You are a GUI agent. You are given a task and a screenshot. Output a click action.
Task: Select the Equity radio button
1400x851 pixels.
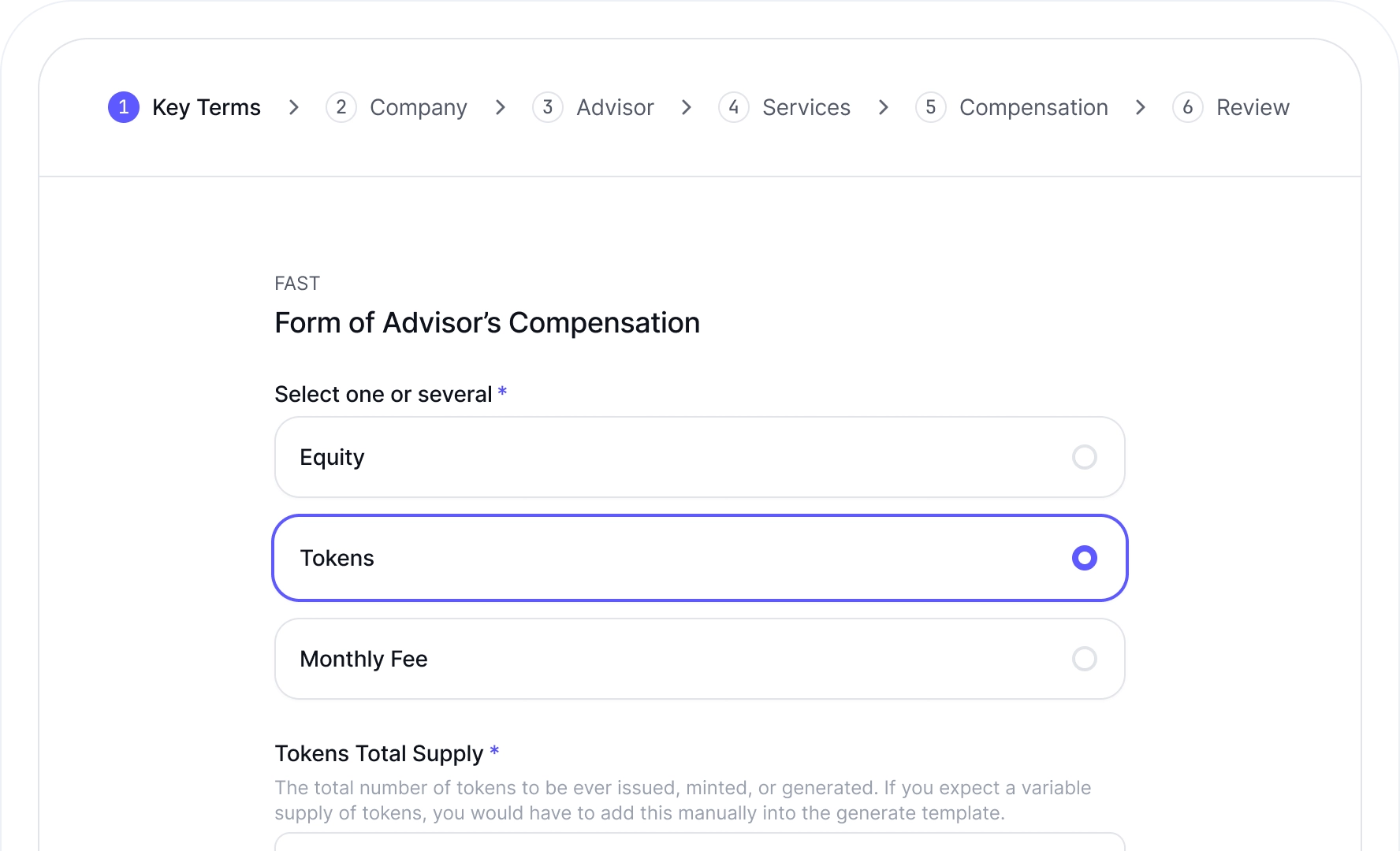click(1085, 457)
